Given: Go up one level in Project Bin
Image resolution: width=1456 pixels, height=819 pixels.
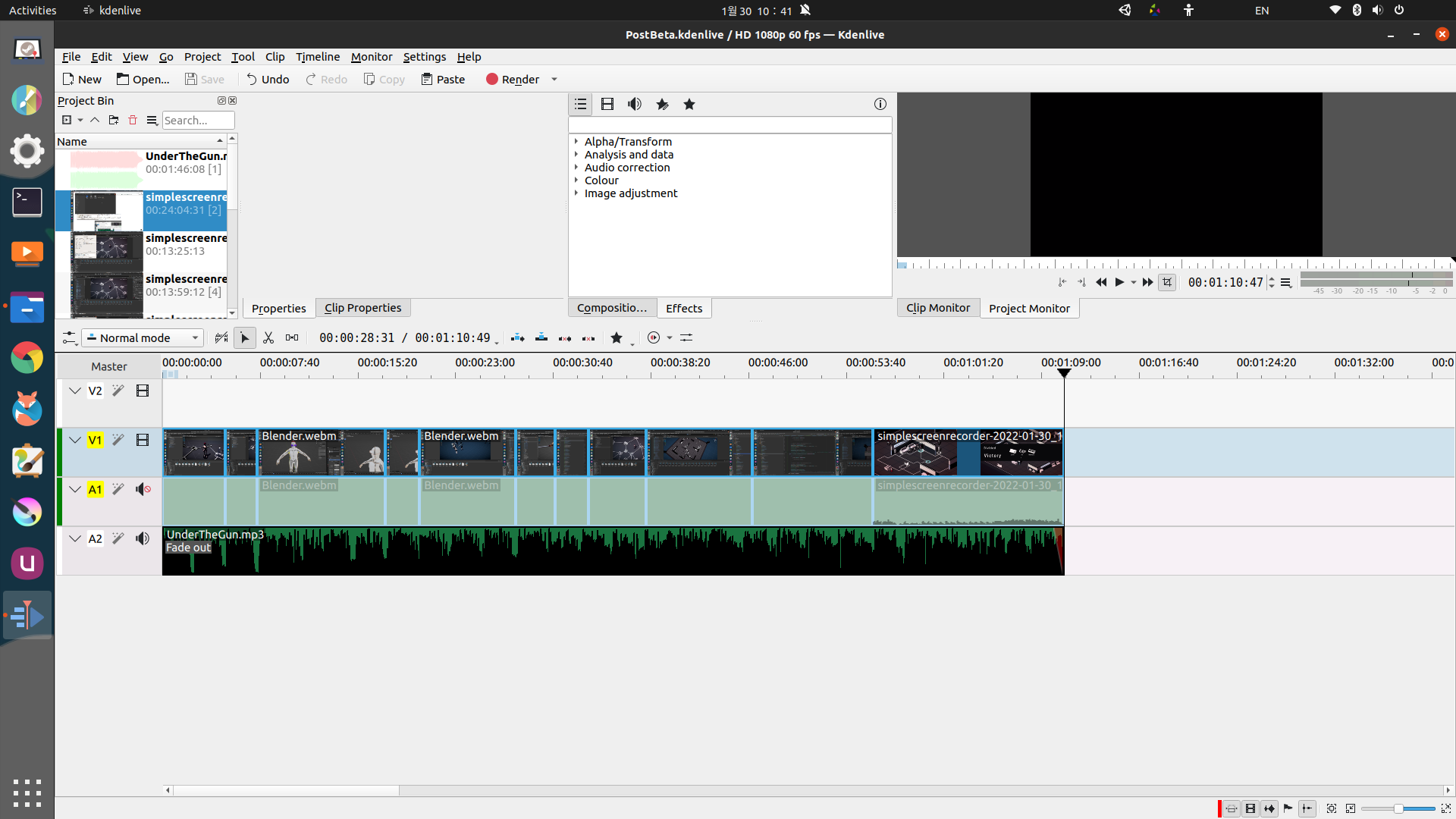Looking at the screenshot, I should pyautogui.click(x=95, y=120).
